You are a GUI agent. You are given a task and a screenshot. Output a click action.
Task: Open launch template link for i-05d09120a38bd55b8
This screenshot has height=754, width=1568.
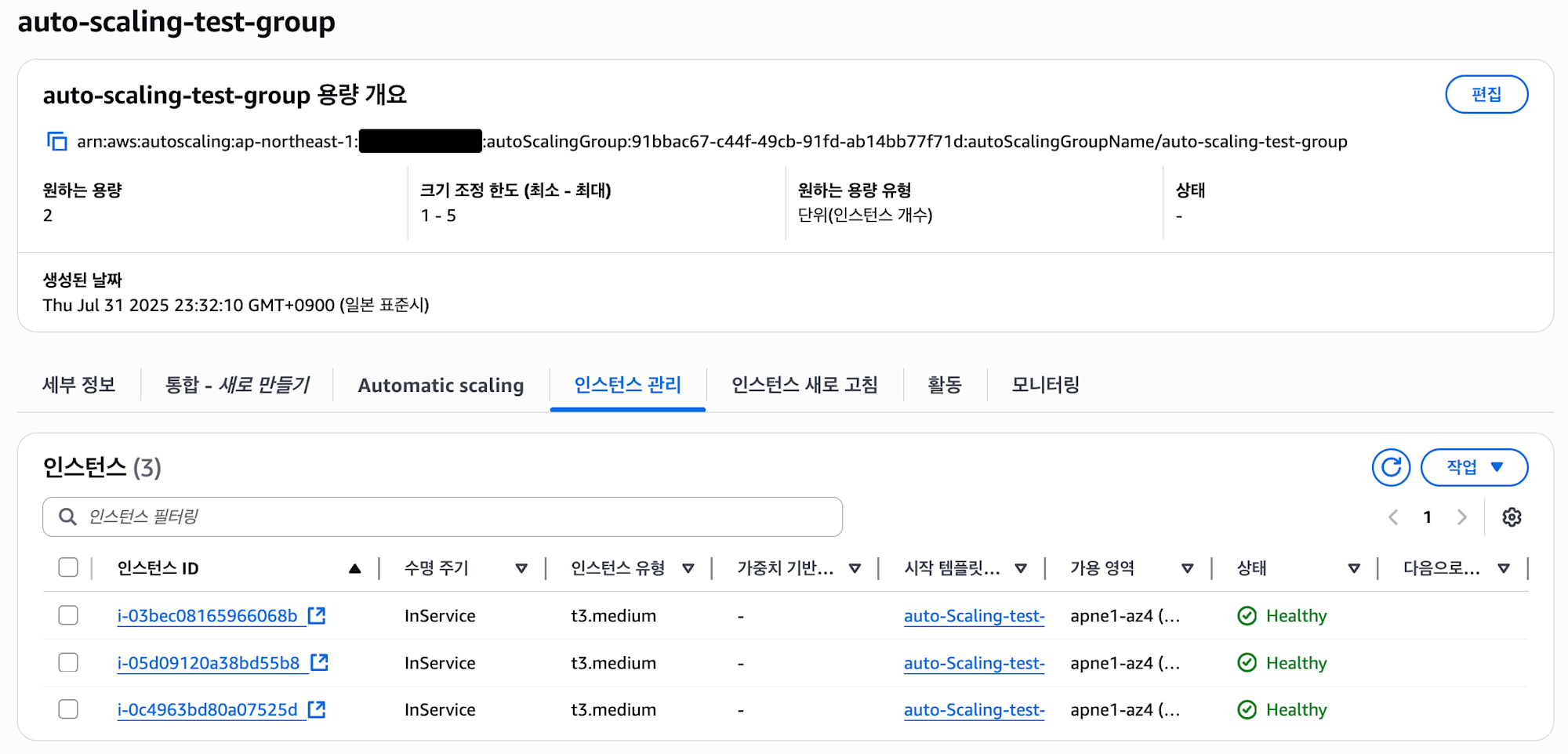[x=974, y=663]
